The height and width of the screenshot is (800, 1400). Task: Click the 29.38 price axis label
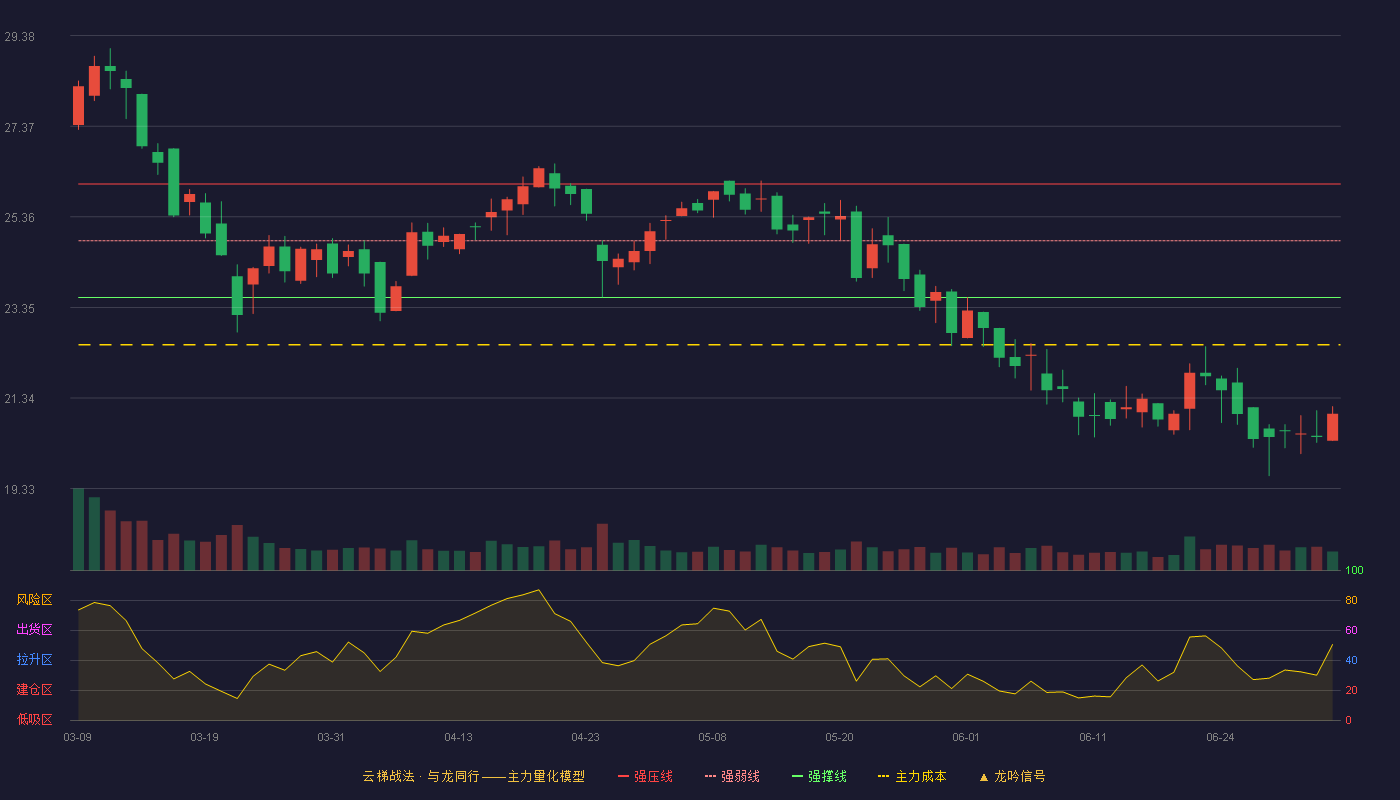click(19, 36)
